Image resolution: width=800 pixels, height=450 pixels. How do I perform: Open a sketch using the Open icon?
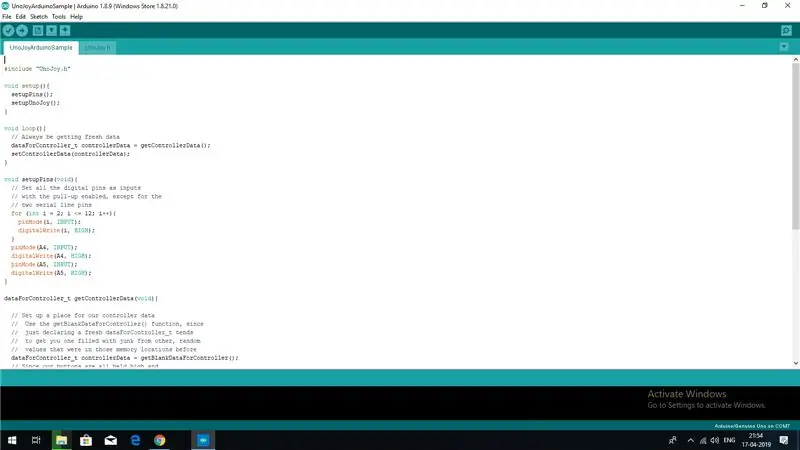tap(52, 31)
